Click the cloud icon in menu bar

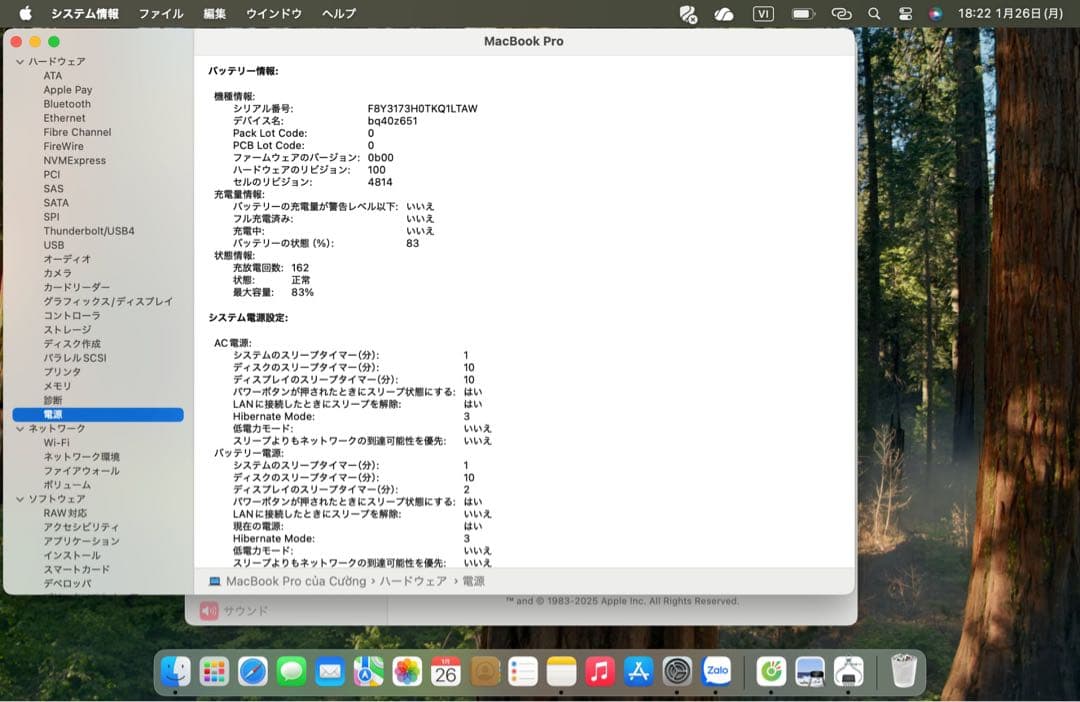point(724,13)
